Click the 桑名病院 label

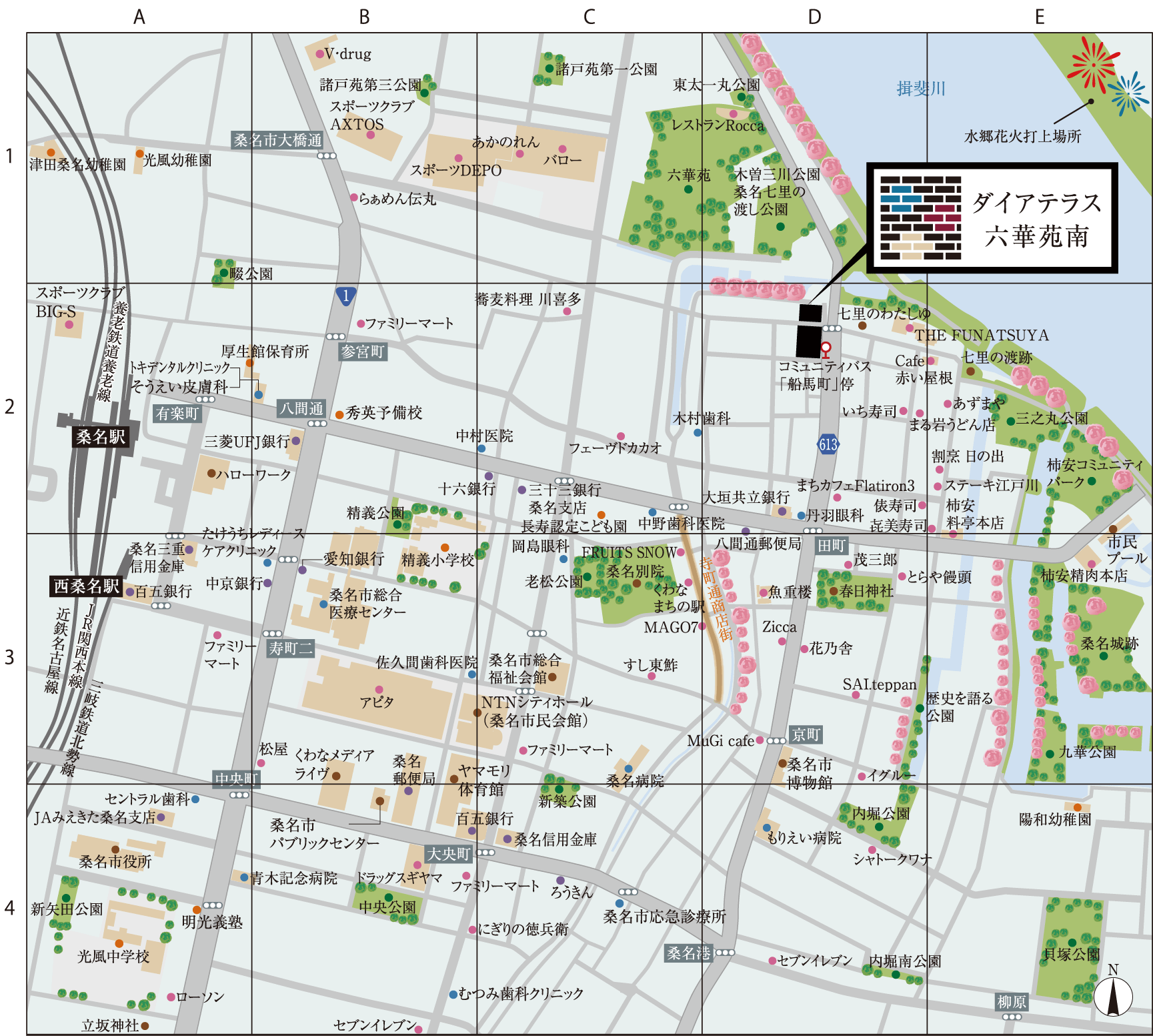tap(635, 781)
